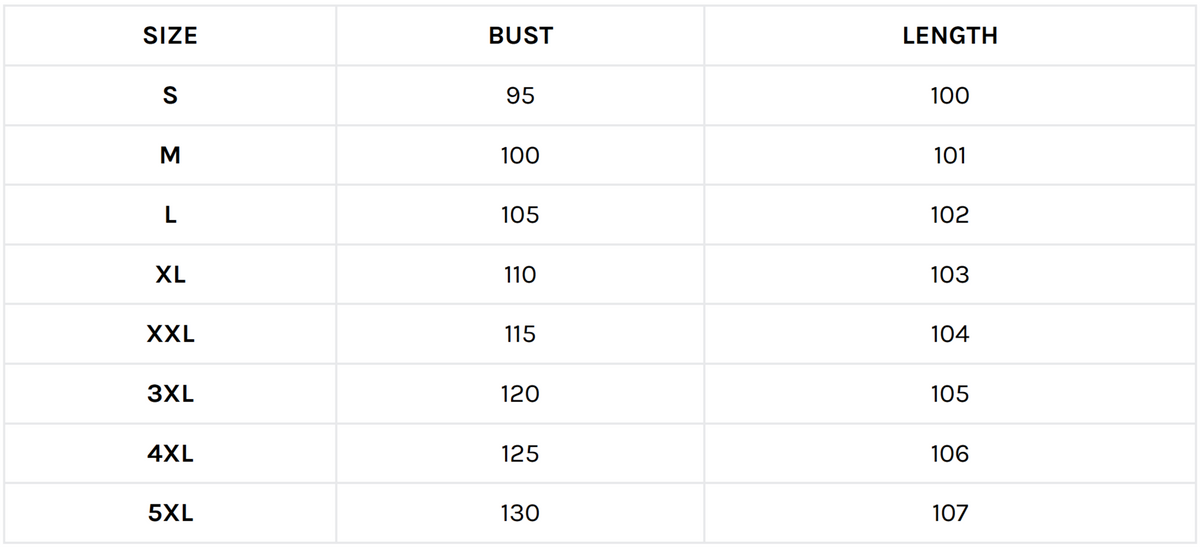Click length value 101 for size M

click(x=949, y=156)
